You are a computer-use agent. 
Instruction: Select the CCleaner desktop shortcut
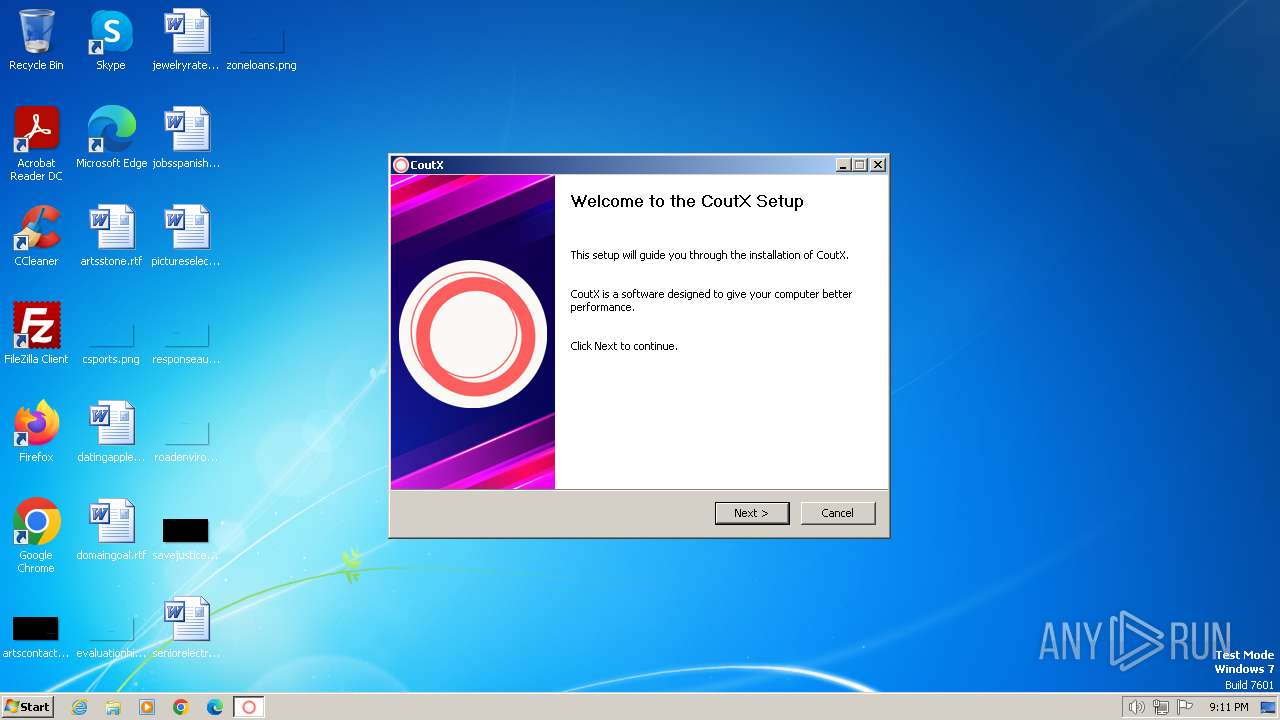tap(36, 236)
